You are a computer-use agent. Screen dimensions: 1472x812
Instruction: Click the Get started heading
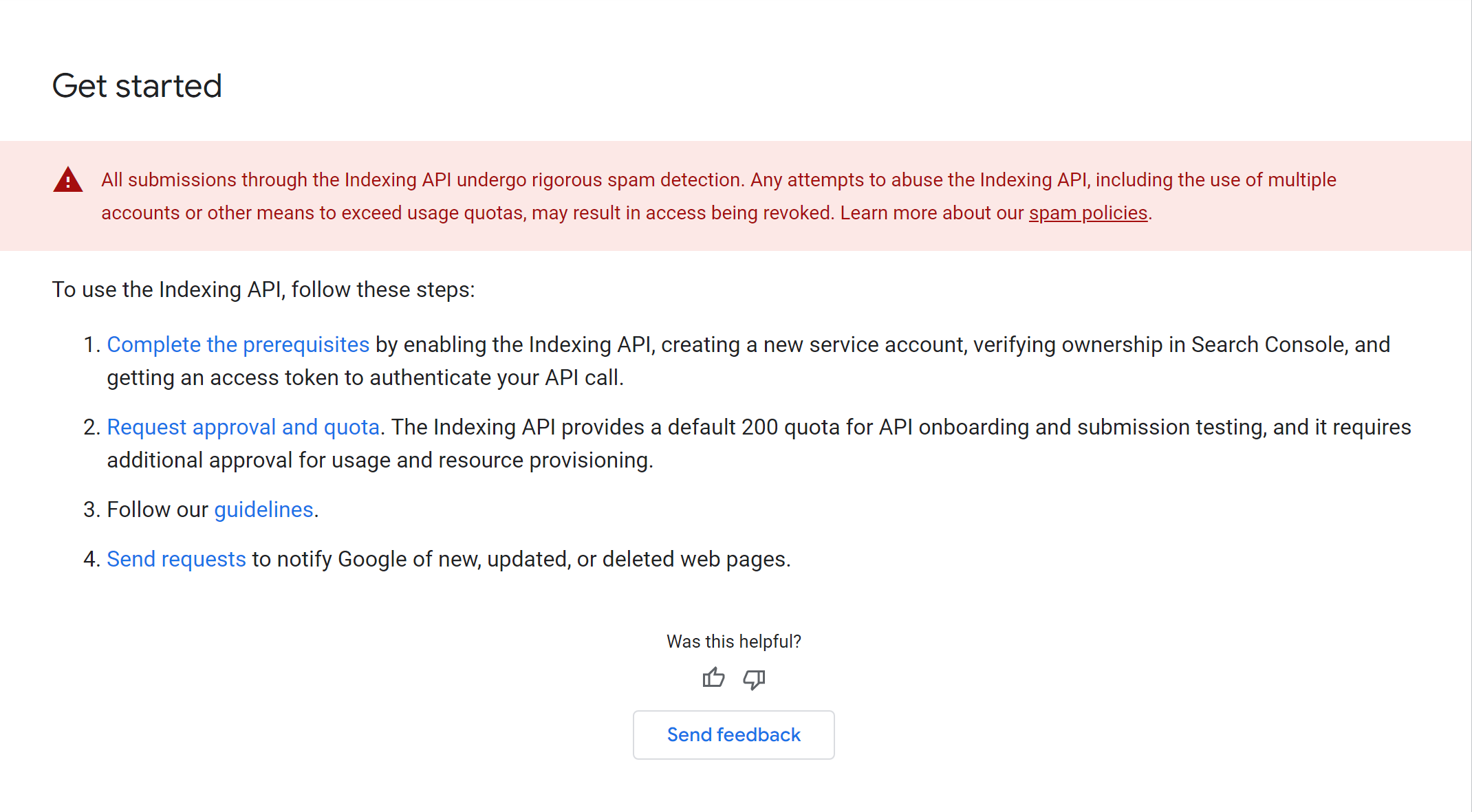137,86
